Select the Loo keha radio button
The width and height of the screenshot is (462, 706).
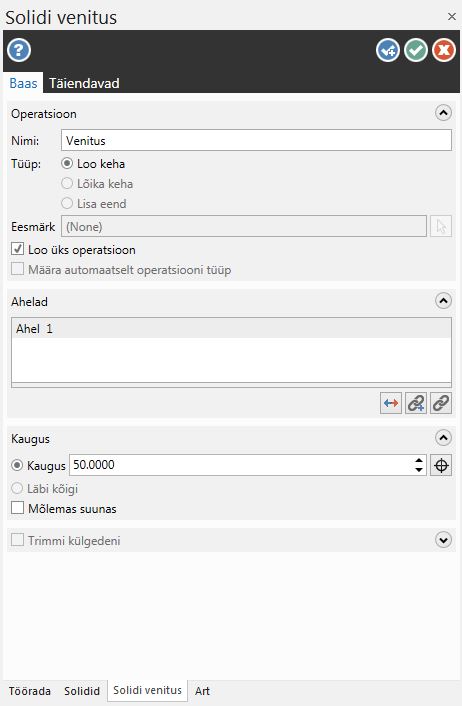[67, 163]
